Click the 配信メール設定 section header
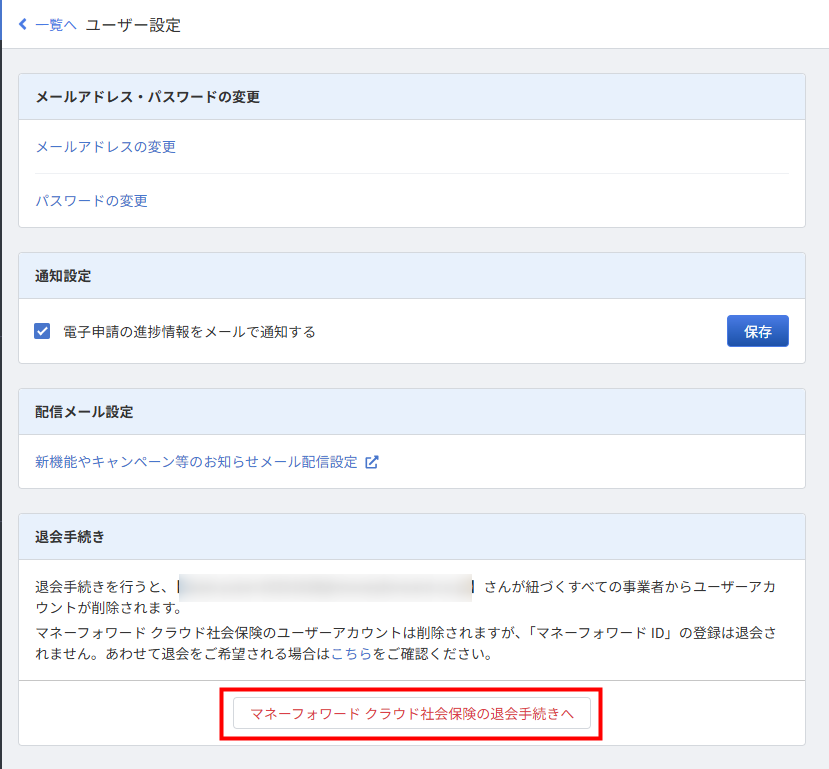 [84, 412]
